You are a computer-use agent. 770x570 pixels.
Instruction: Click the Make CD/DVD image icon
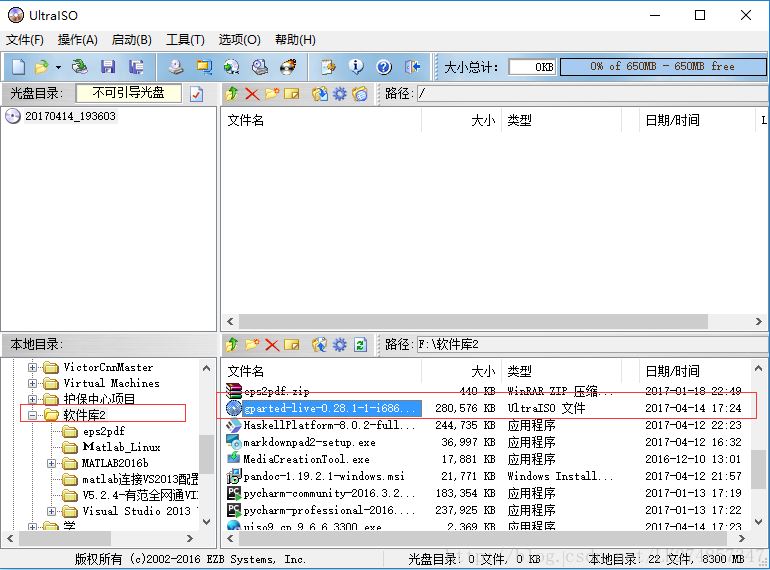pyautogui.click(x=175, y=67)
